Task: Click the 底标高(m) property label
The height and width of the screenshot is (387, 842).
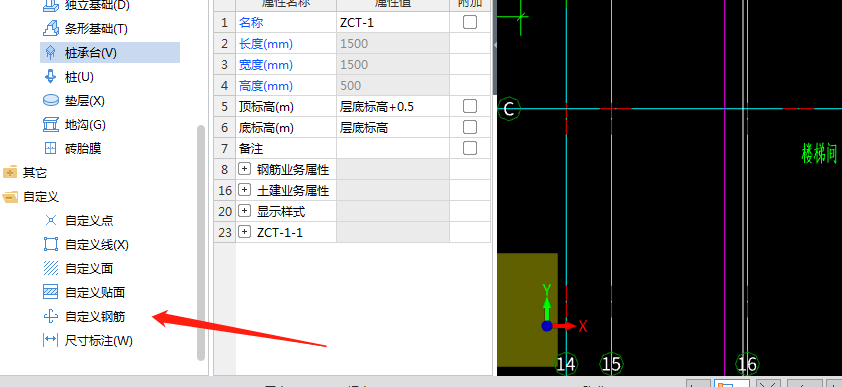Action: 266,128
